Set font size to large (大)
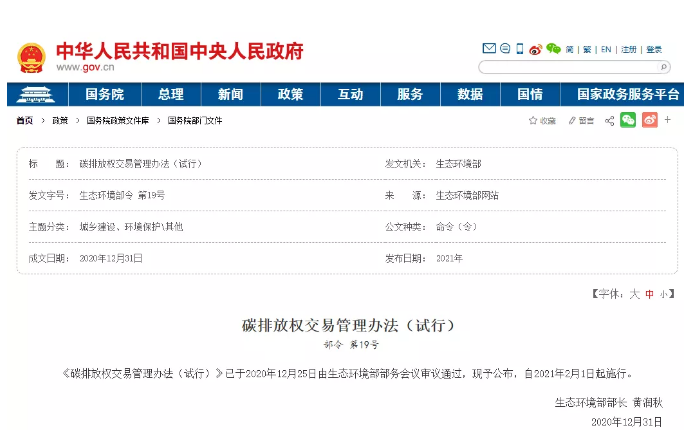Image resolution: width=692 pixels, height=434 pixels. click(x=633, y=294)
